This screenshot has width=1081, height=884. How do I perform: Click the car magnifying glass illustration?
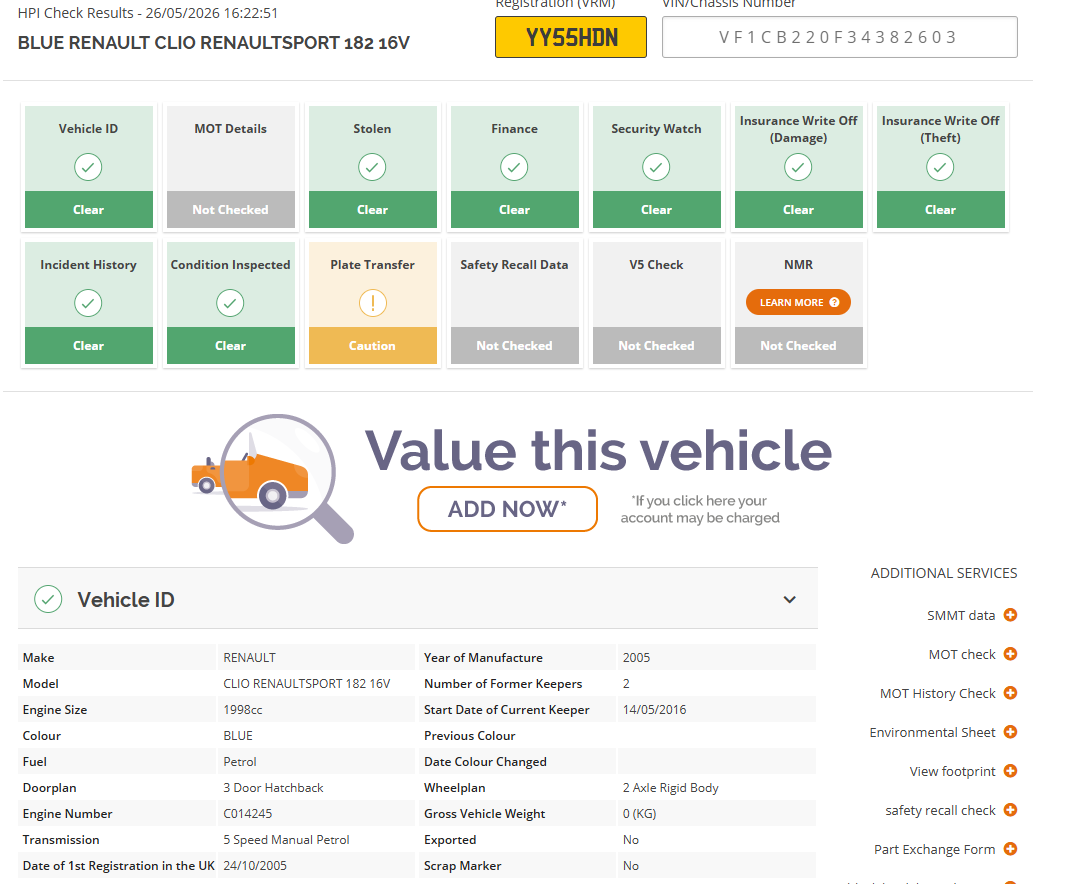pyautogui.click(x=272, y=478)
